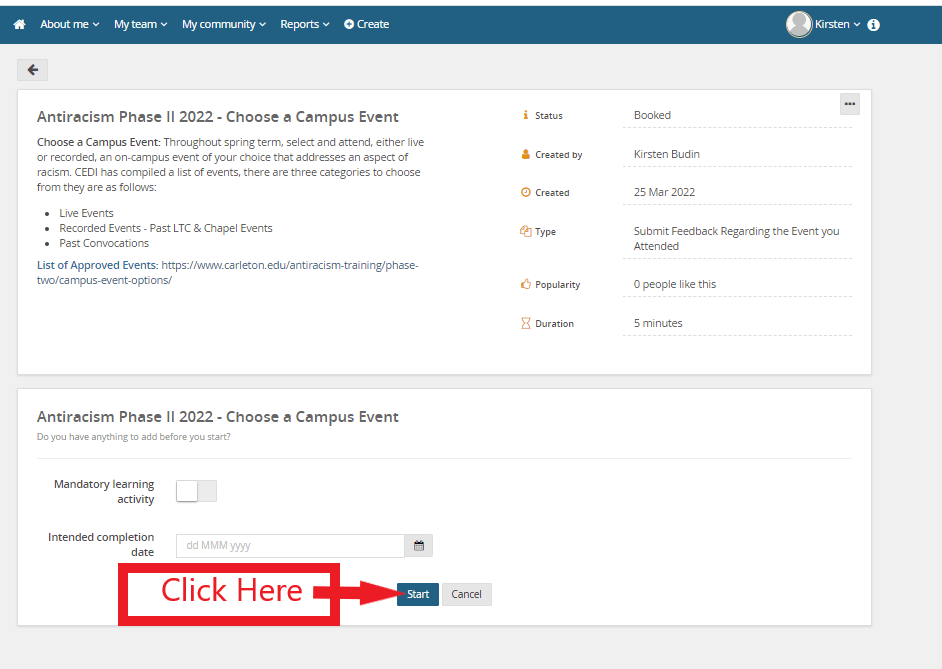The height and width of the screenshot is (669, 942).
Task: Expand the Reports menu
Action: (x=305, y=25)
